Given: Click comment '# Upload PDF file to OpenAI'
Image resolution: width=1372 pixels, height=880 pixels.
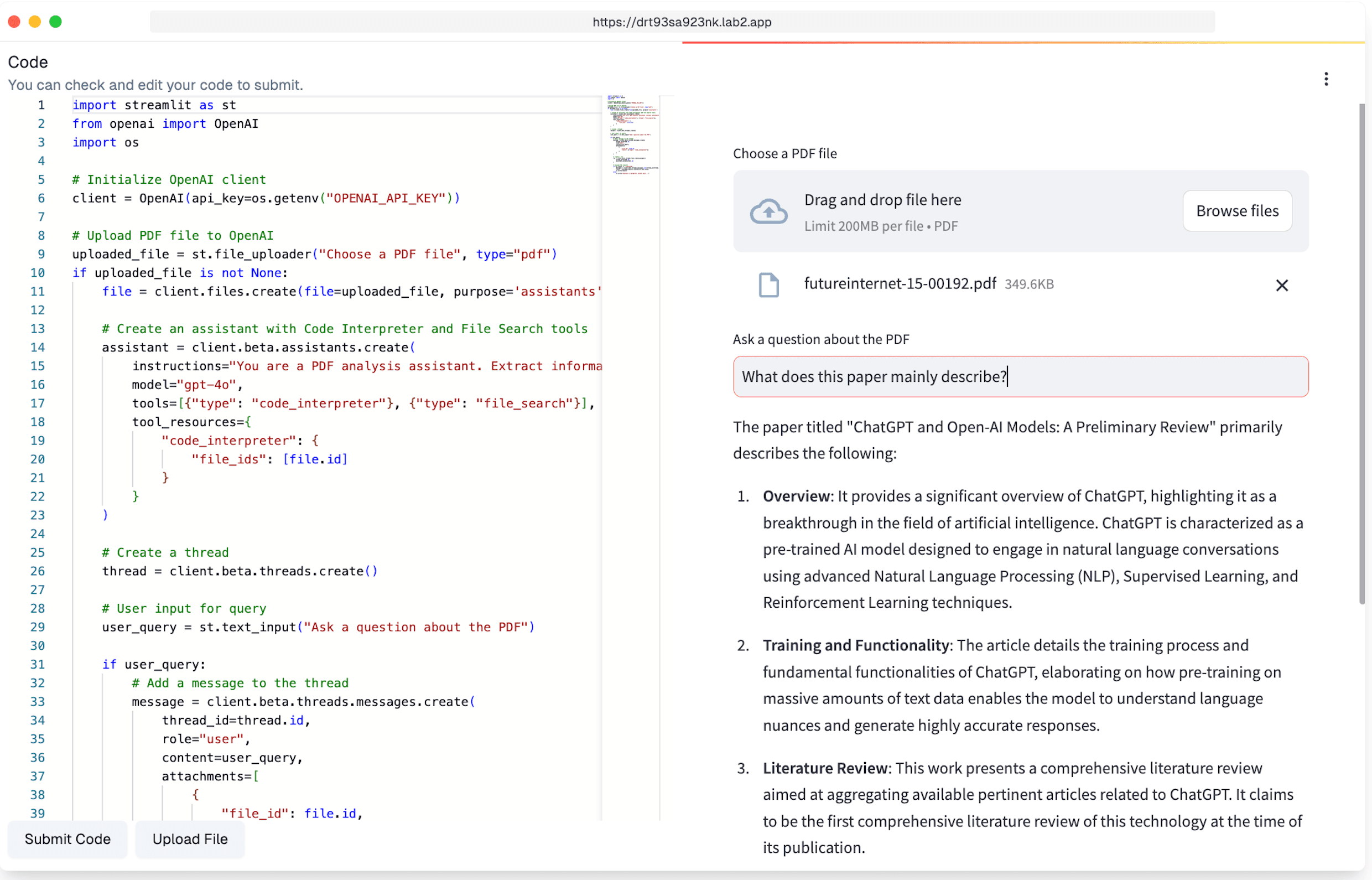Looking at the screenshot, I should pyautogui.click(x=173, y=235).
